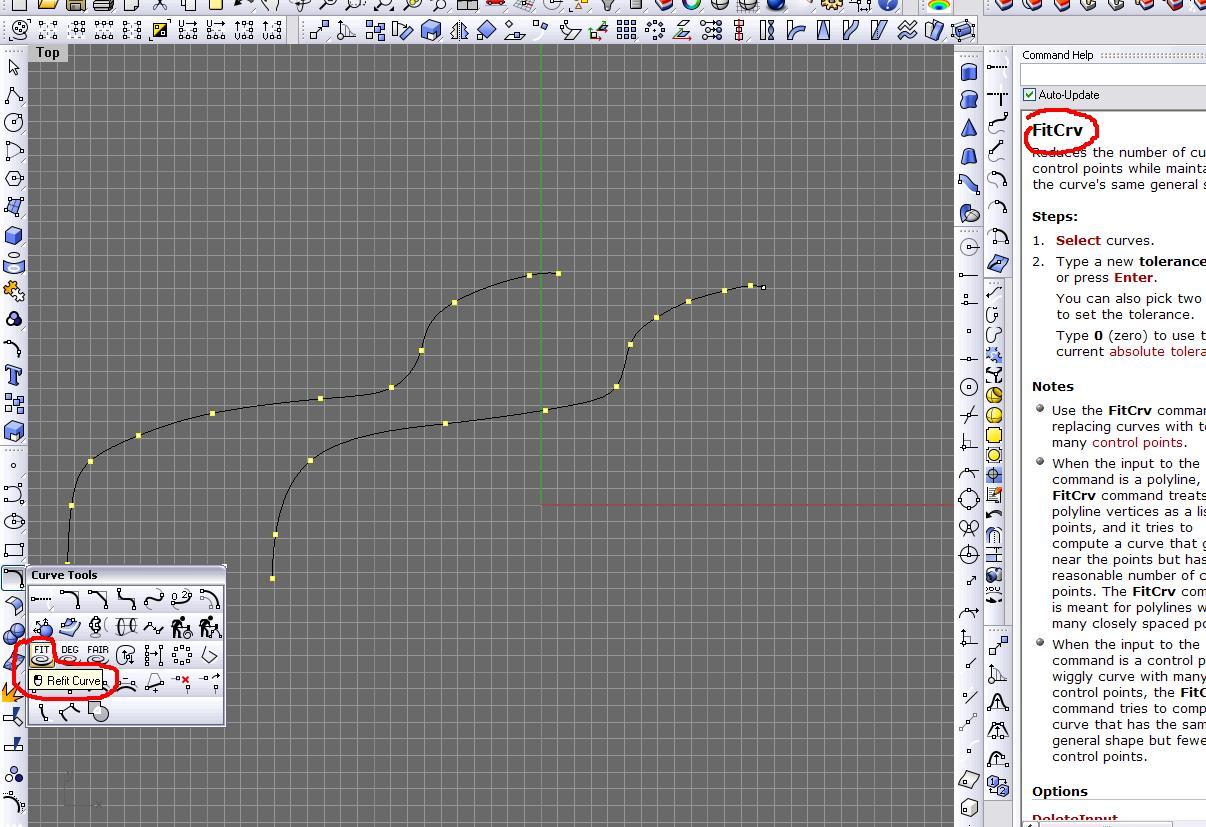
Task: Open the absolute tolerance link
Action: tap(1157, 351)
